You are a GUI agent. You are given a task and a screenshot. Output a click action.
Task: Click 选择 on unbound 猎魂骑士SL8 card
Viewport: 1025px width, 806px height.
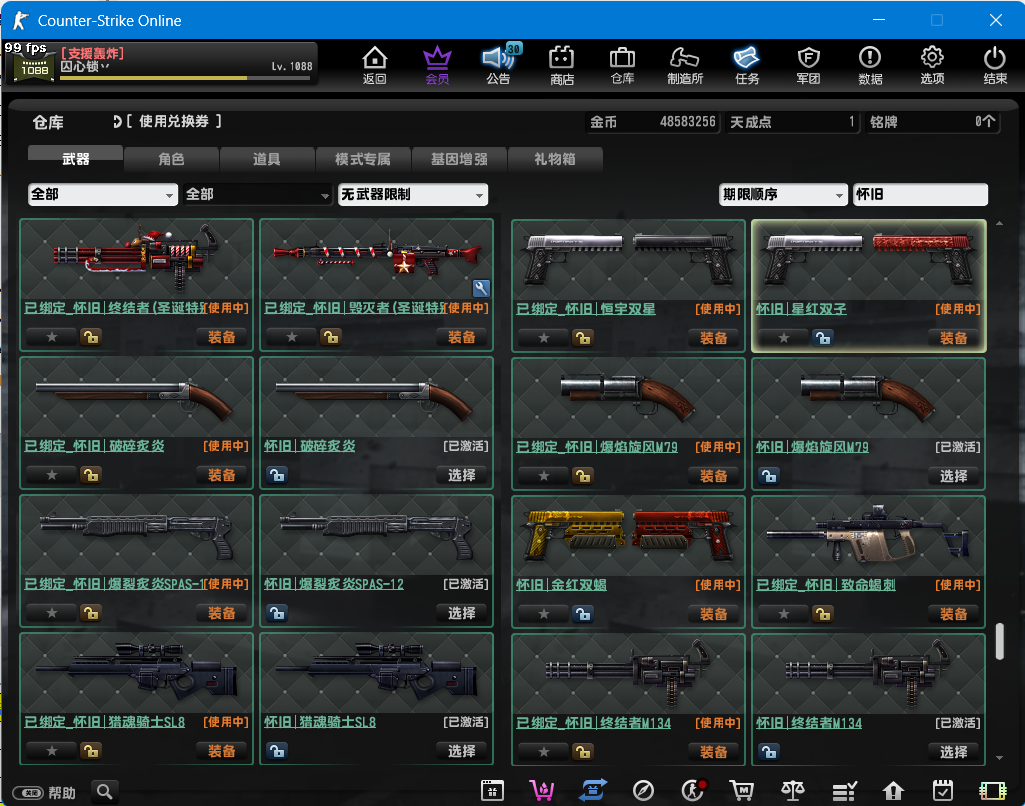(462, 751)
